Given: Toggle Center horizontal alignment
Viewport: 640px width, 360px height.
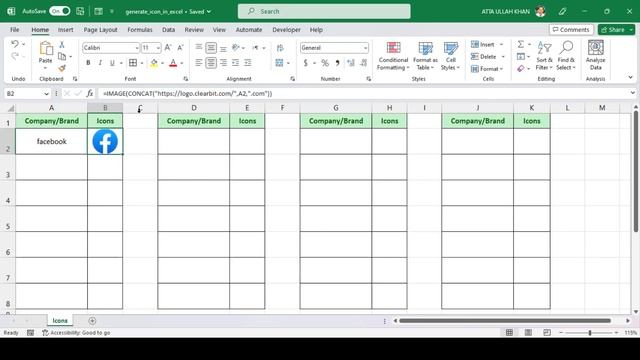Looking at the screenshot, I should (211, 63).
